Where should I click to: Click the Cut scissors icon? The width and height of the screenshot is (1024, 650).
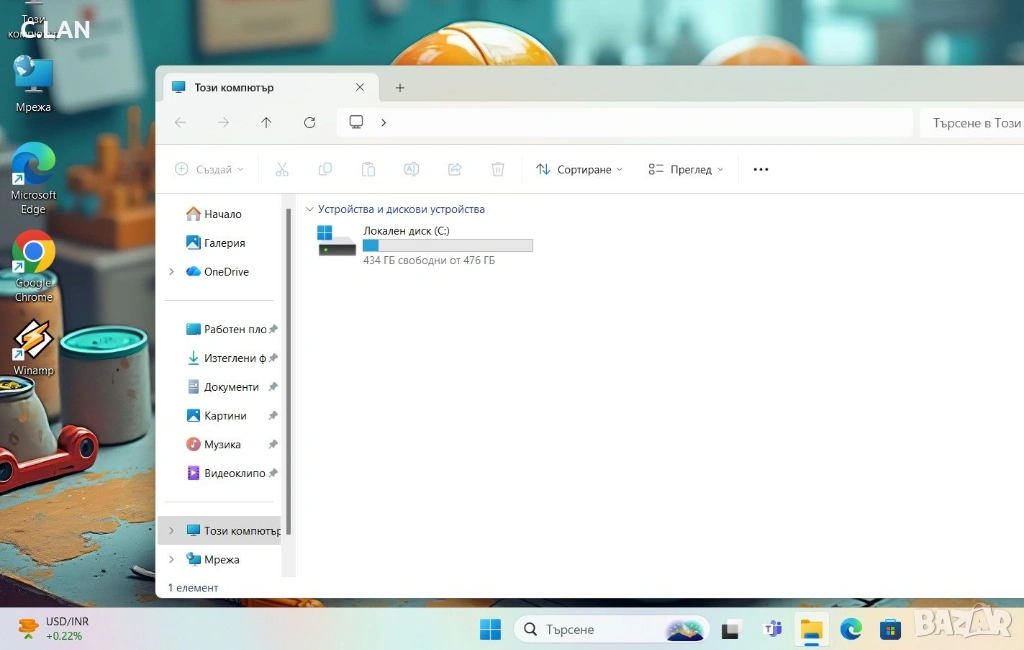coord(282,170)
